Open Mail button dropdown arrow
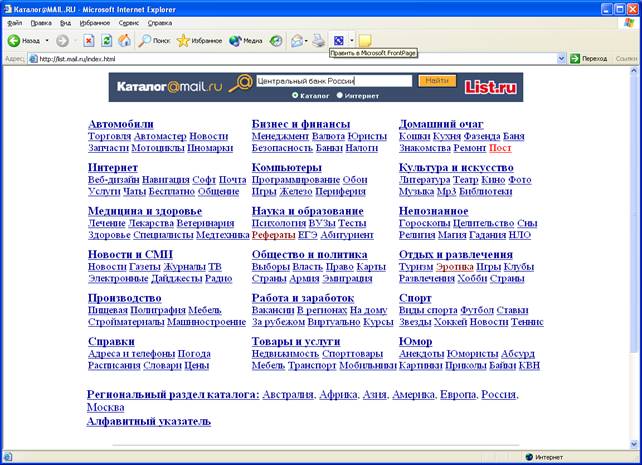The image size is (642, 465). (306, 41)
